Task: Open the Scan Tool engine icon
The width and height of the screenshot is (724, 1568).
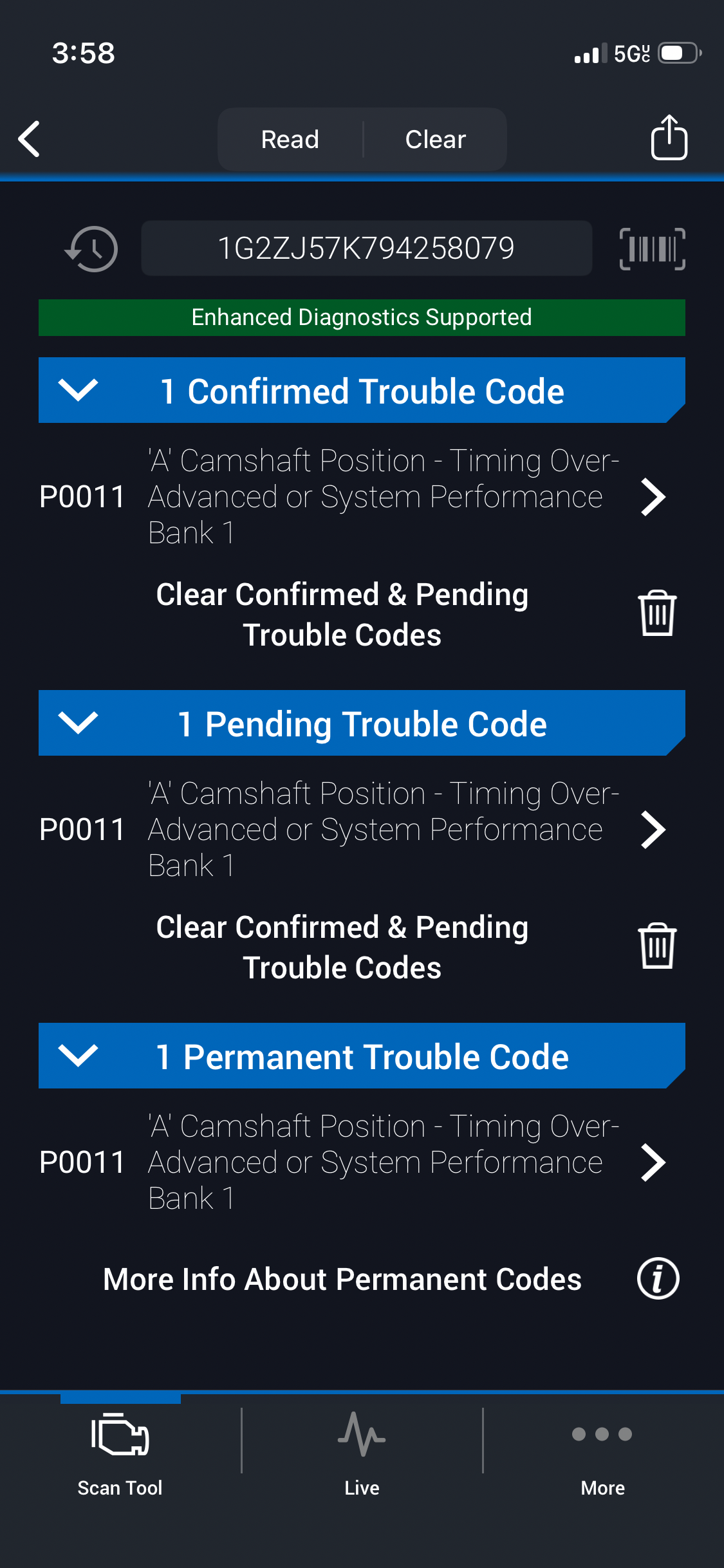Action: pos(120,1434)
